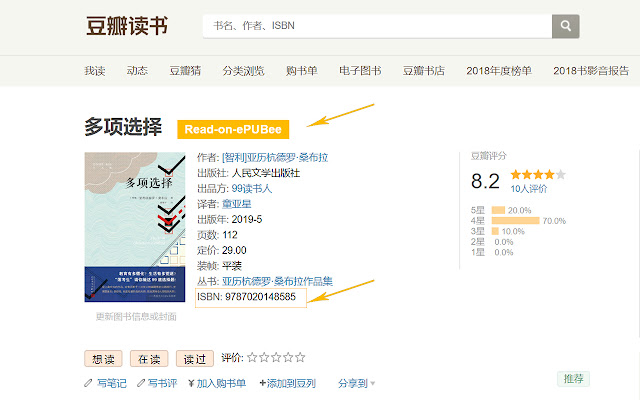
Task: Click the 4星 70.0% rating bar
Action: (516, 221)
